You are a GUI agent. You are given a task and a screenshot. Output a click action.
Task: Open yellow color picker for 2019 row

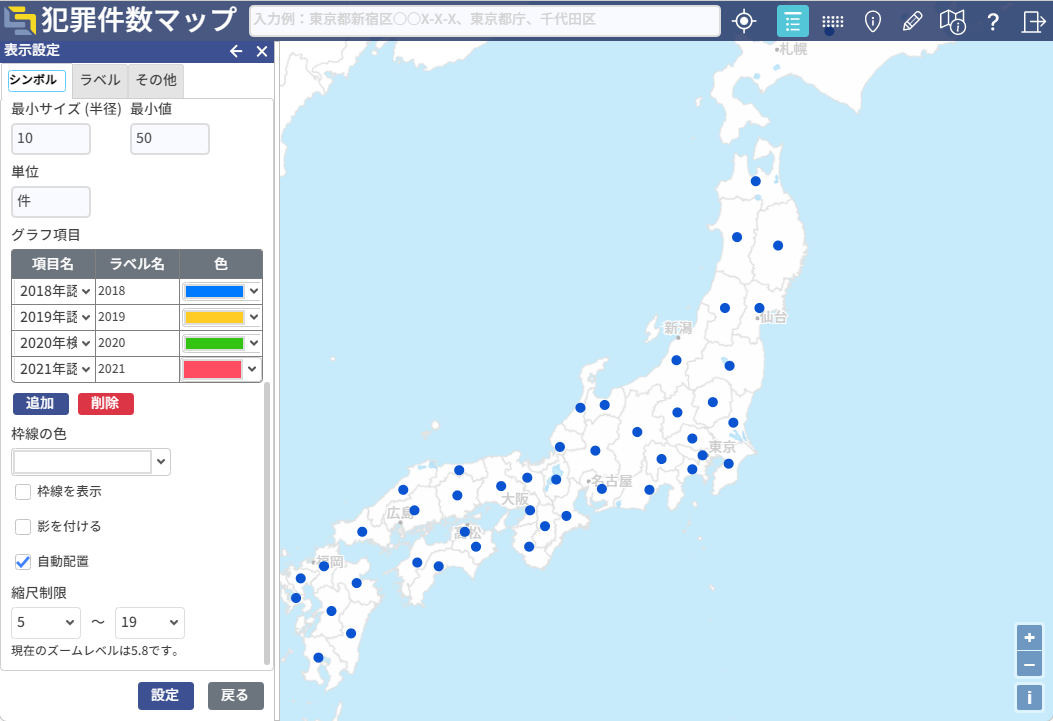(x=221, y=318)
